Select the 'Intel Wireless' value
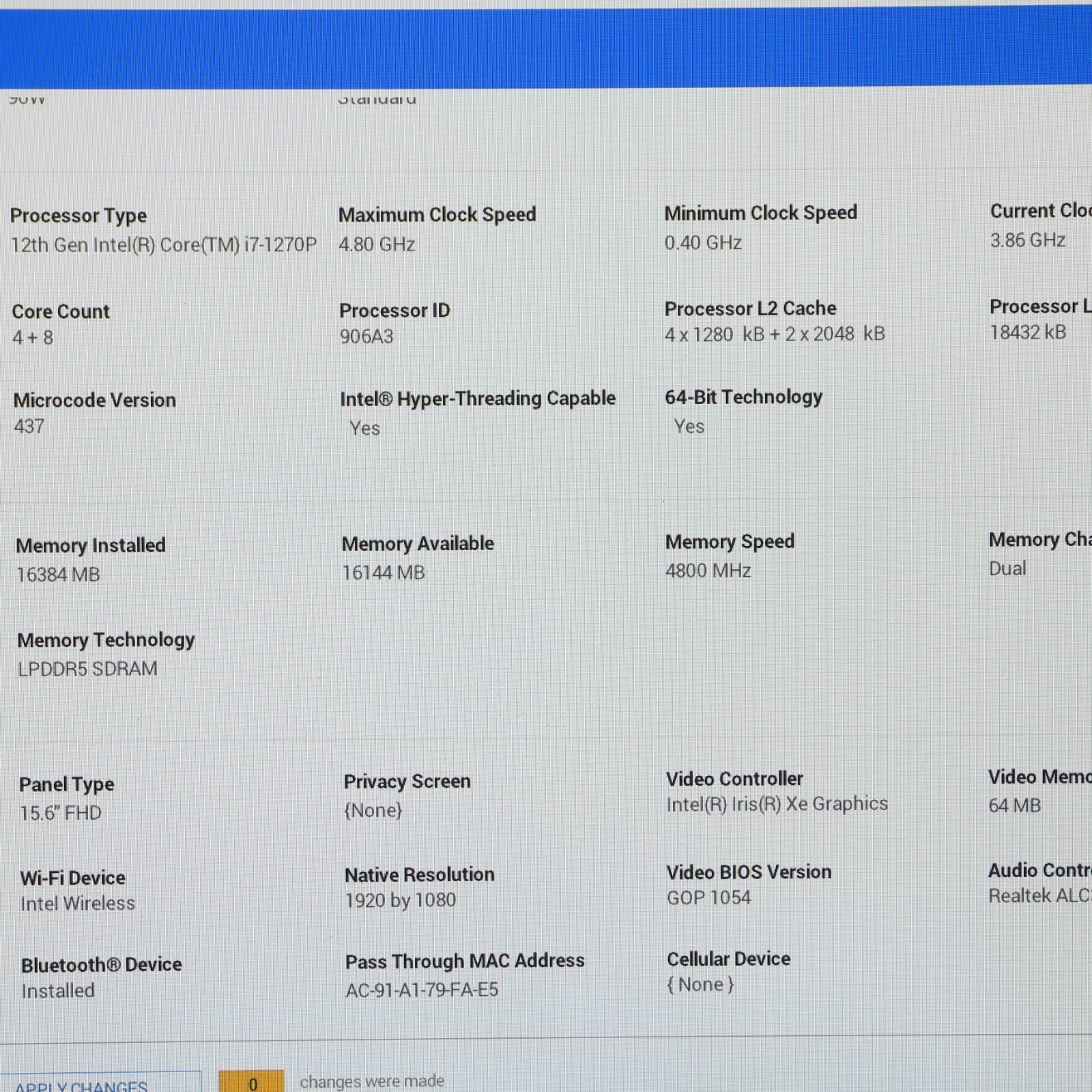This screenshot has height=1092, width=1092. tap(78, 904)
